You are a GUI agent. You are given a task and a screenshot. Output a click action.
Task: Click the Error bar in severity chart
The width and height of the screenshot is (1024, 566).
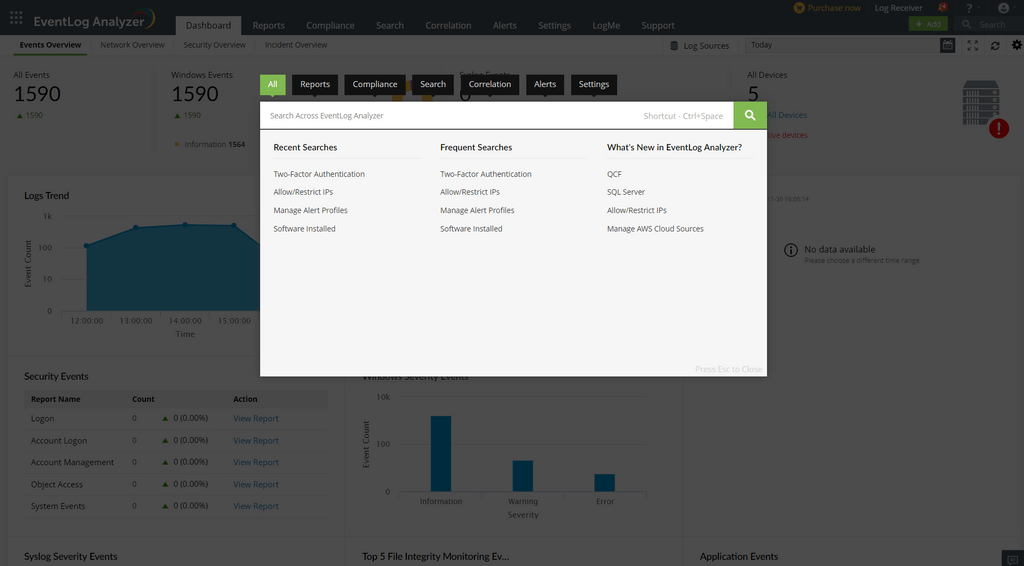click(x=605, y=482)
